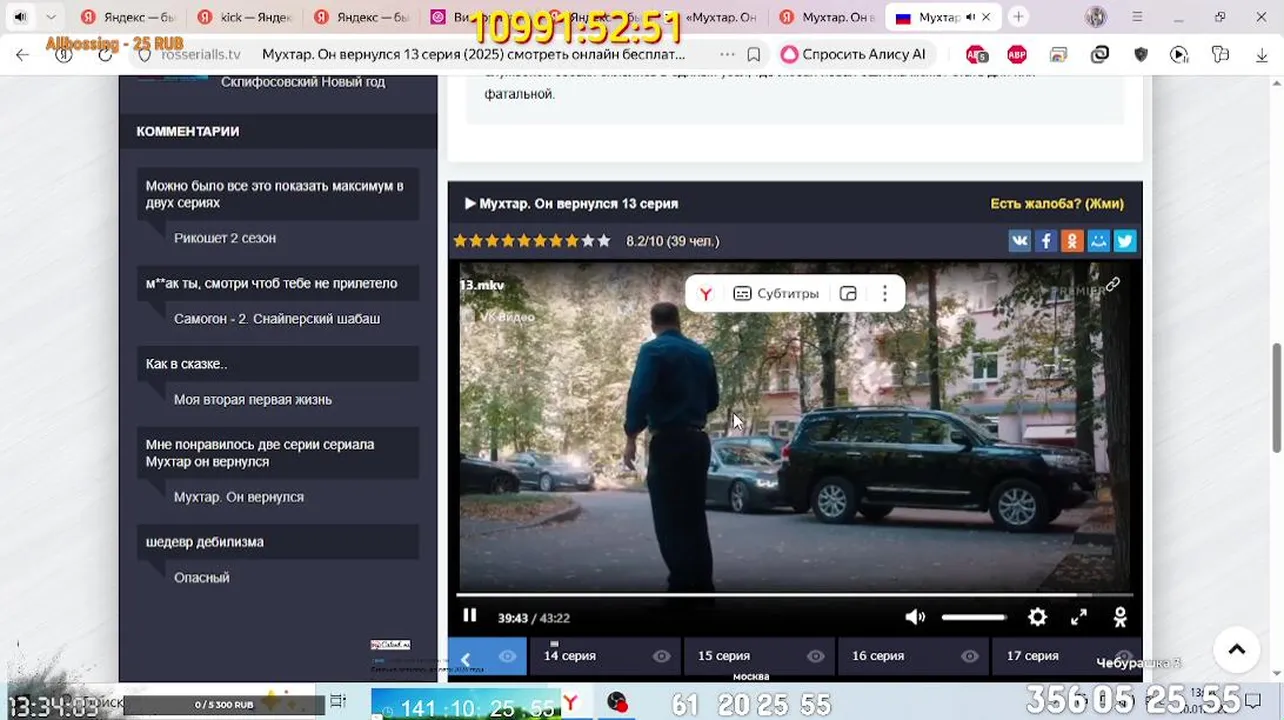Adjust the video volume slider

(973, 617)
